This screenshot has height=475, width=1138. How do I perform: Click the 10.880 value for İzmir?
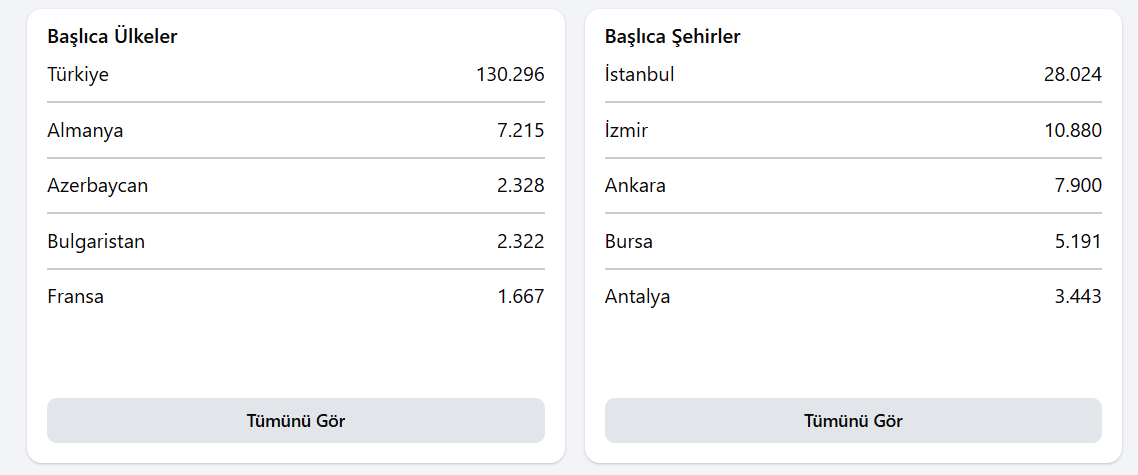pos(1072,130)
